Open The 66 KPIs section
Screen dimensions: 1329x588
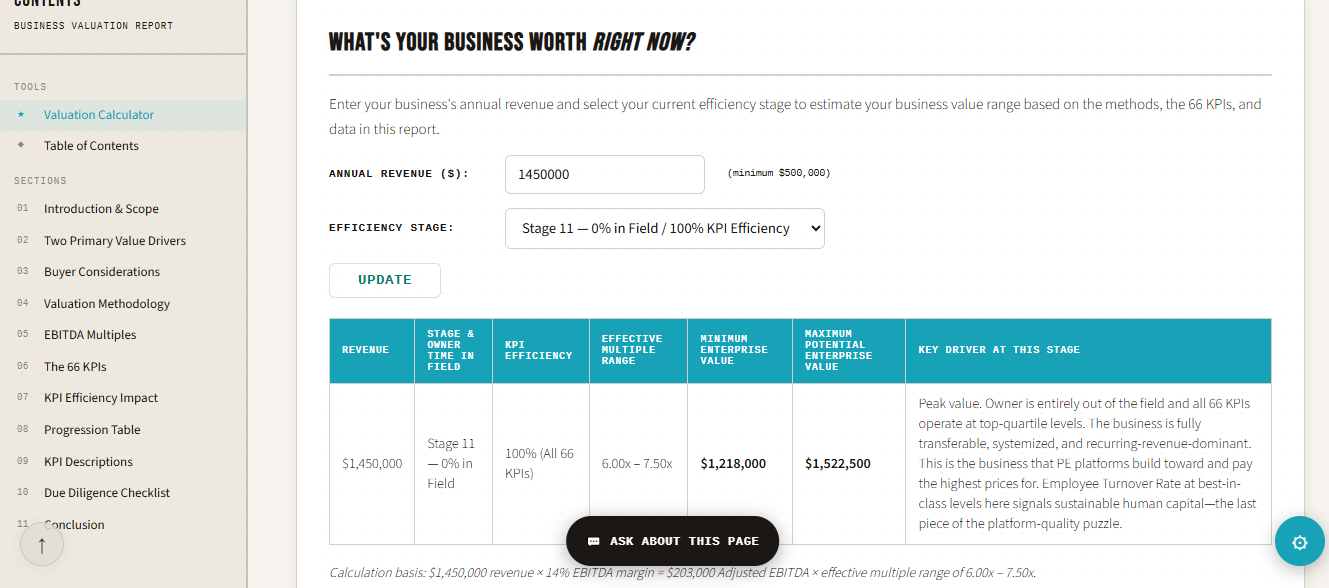click(75, 367)
